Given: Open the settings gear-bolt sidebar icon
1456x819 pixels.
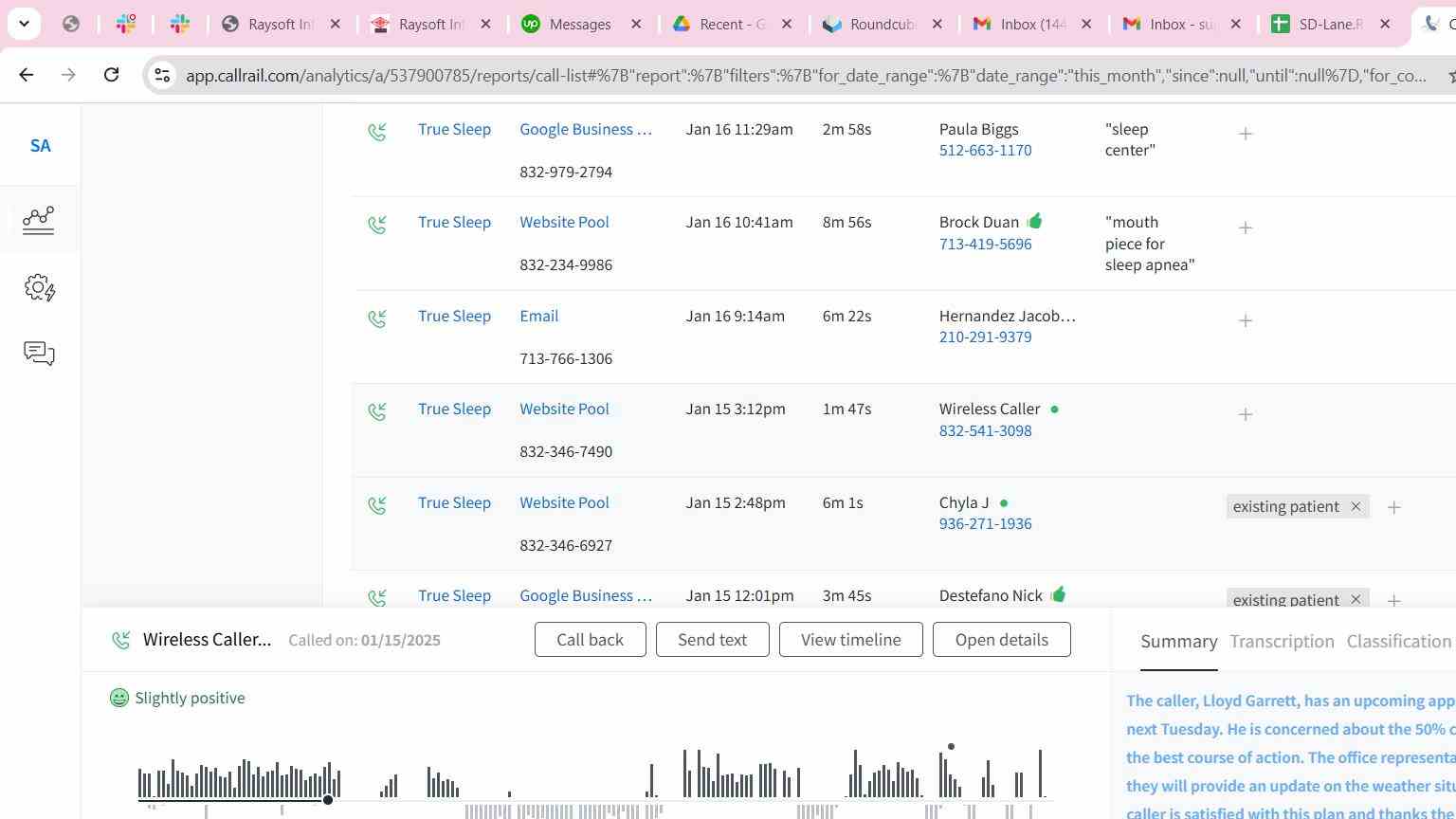Looking at the screenshot, I should coord(40,288).
